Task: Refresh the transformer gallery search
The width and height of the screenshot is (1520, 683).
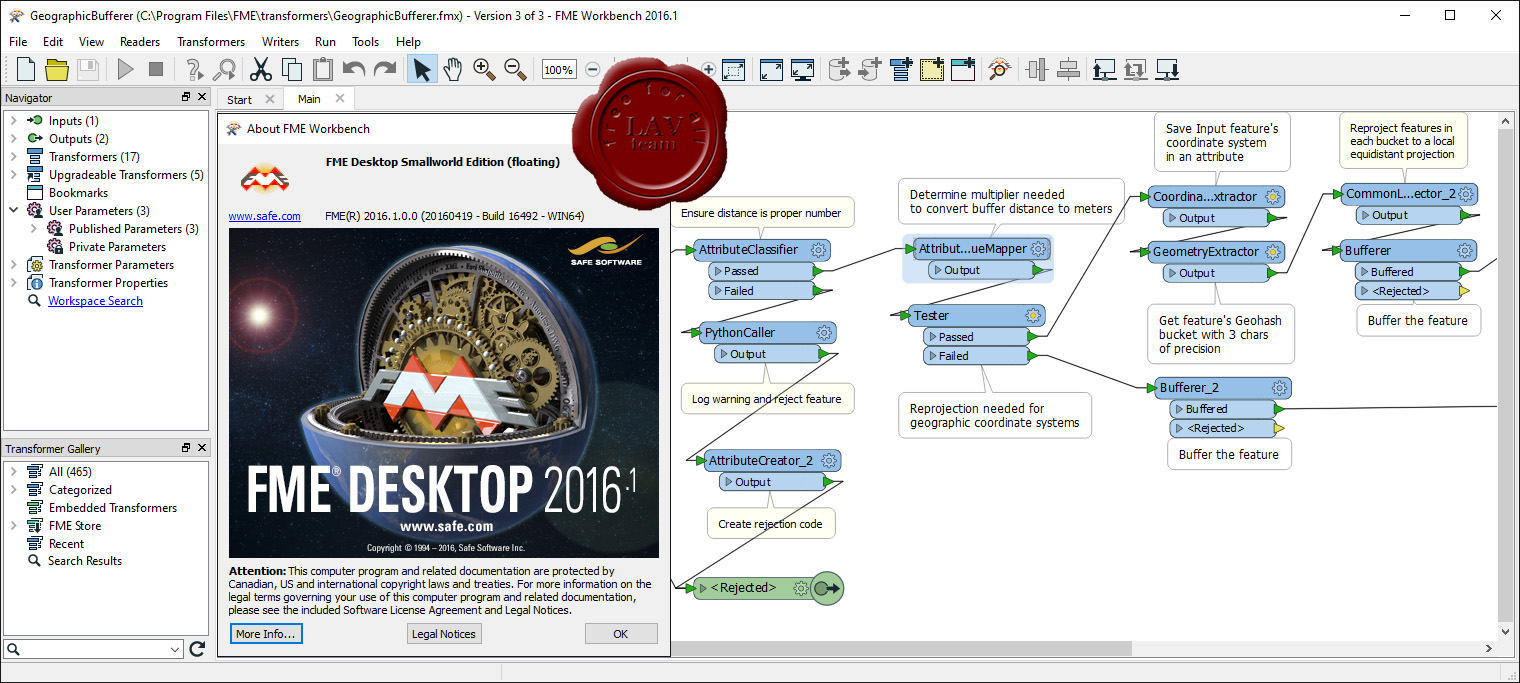Action: tap(197, 649)
